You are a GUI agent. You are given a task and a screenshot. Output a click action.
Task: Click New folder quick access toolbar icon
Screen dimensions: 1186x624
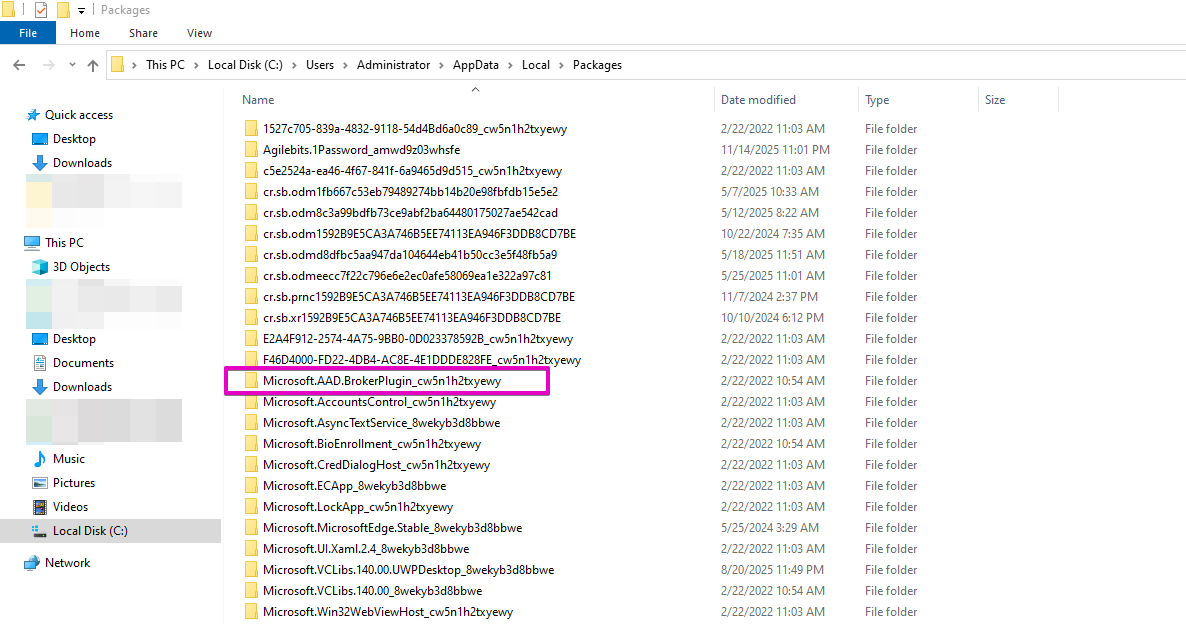tap(64, 10)
